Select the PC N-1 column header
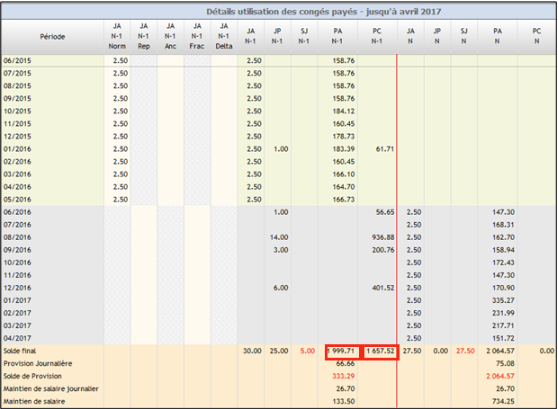Image resolution: width=558 pixels, height=409 pixels. [x=377, y=36]
